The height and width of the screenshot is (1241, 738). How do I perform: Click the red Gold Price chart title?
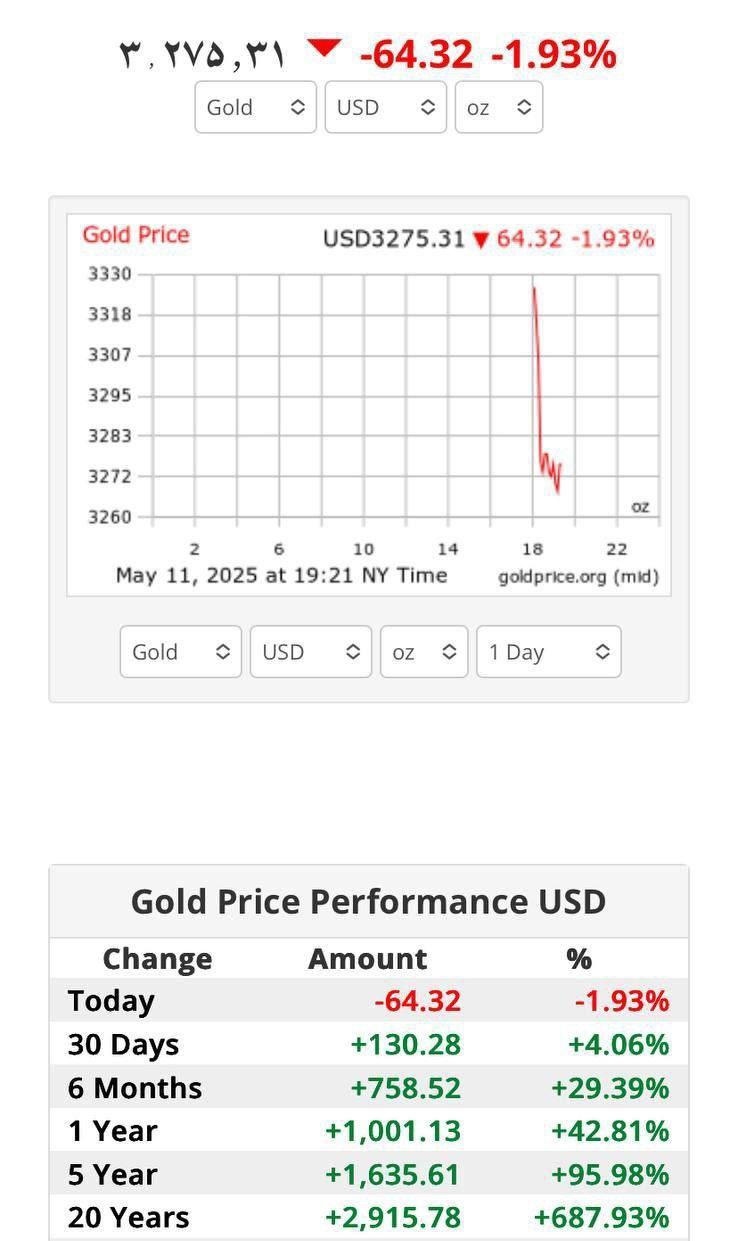(136, 235)
